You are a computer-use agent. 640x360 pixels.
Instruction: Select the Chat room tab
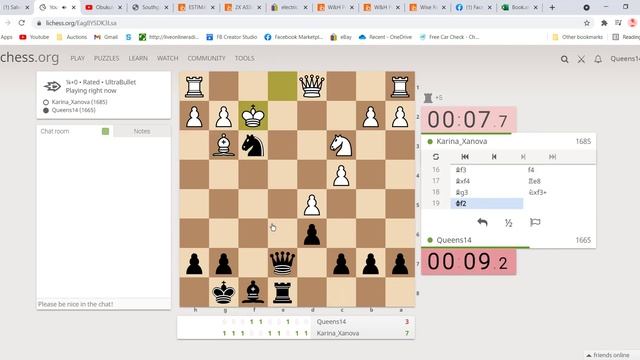click(55, 131)
